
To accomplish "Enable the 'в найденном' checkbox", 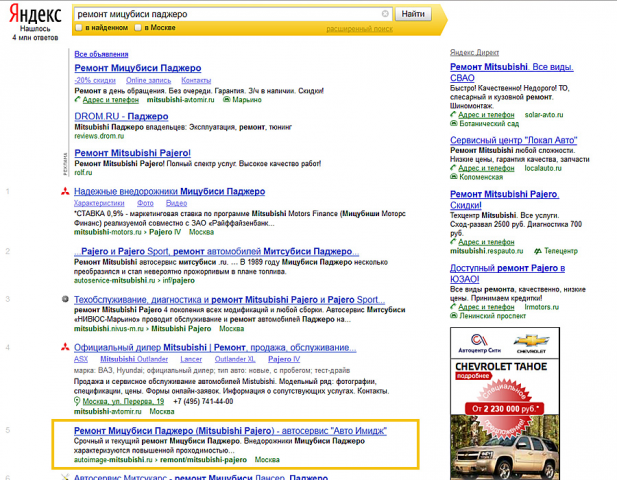I will [79, 28].
